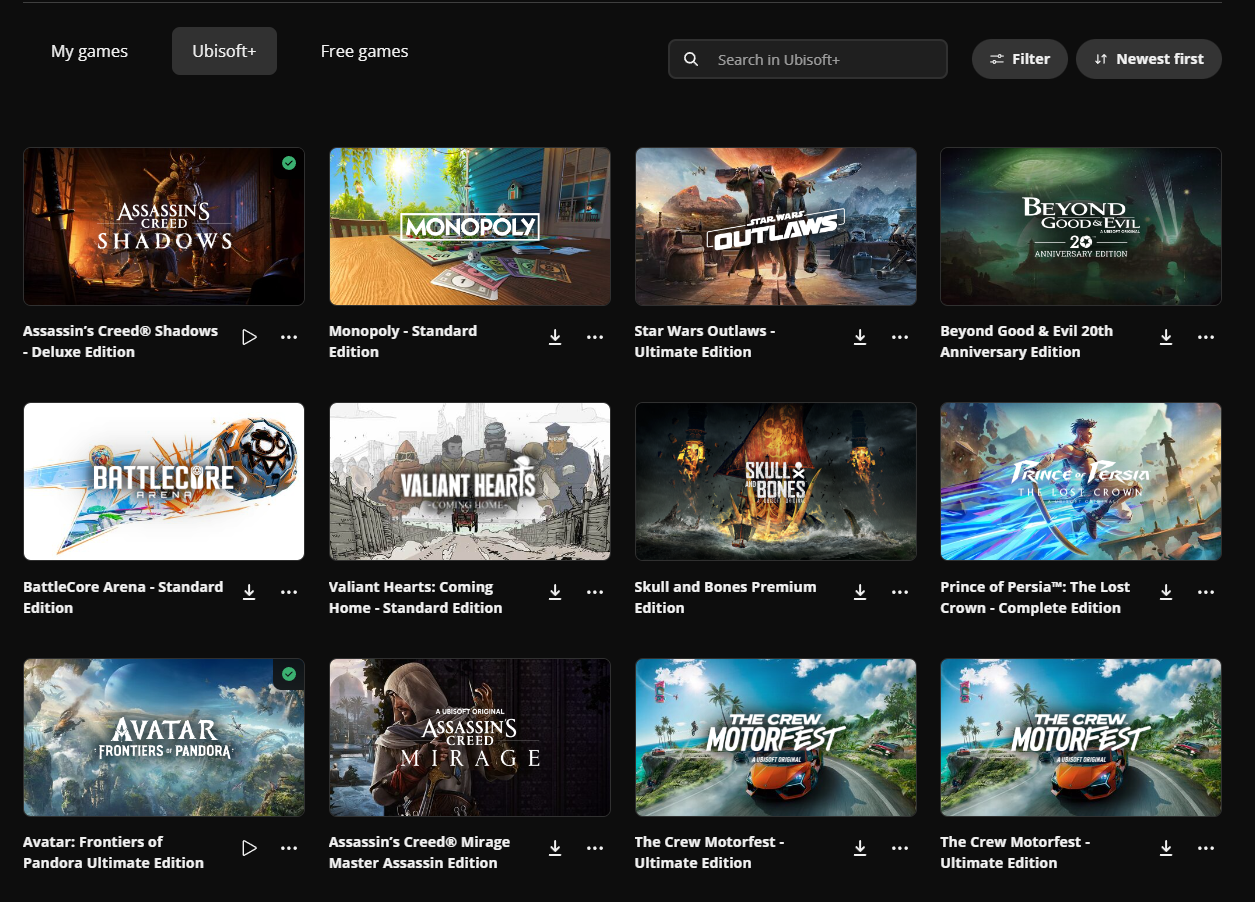Open the Beyond Good & Evil cover thumbnail

click(1081, 226)
